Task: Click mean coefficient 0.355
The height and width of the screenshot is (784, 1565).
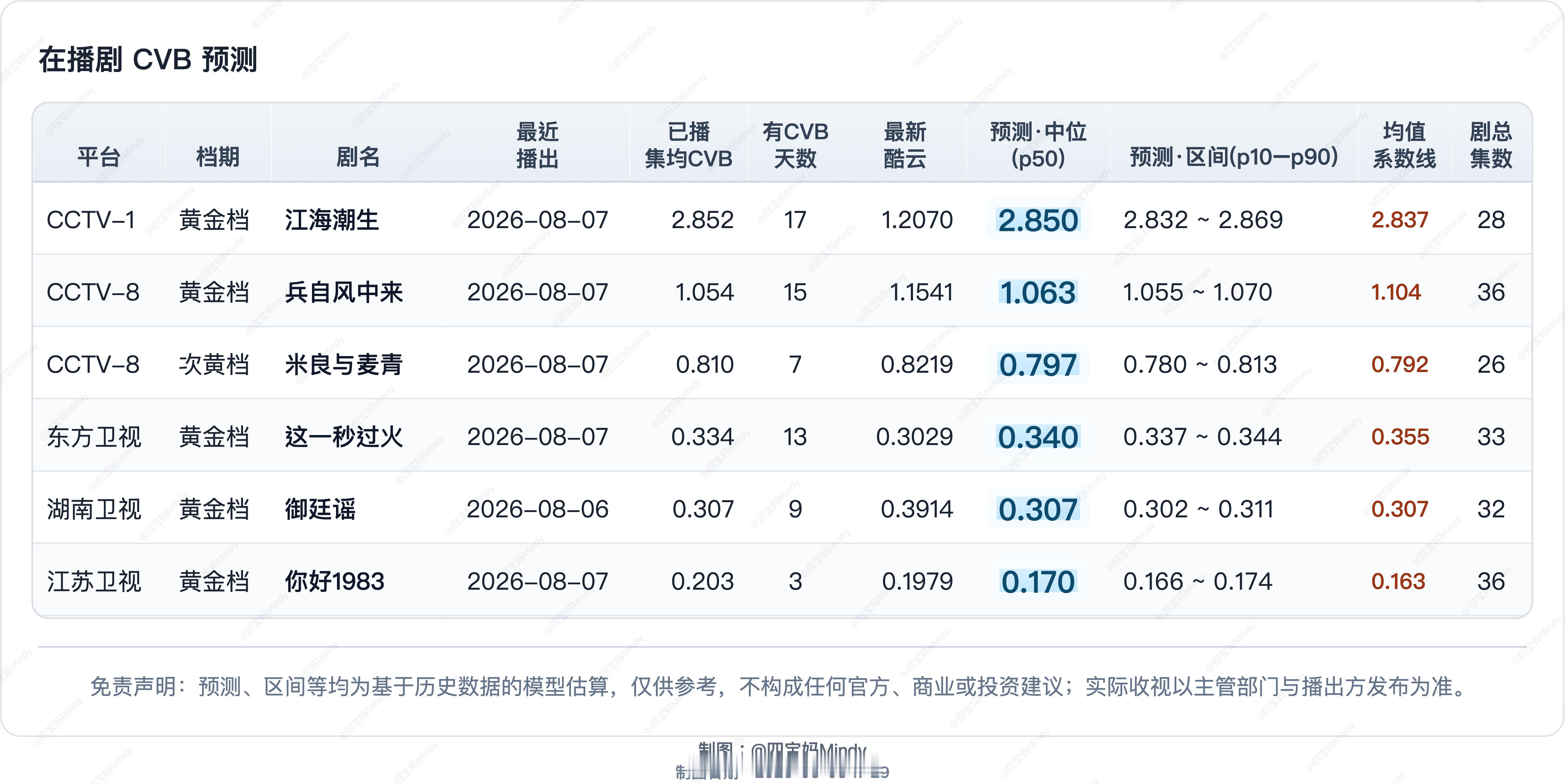Action: 1400,437
